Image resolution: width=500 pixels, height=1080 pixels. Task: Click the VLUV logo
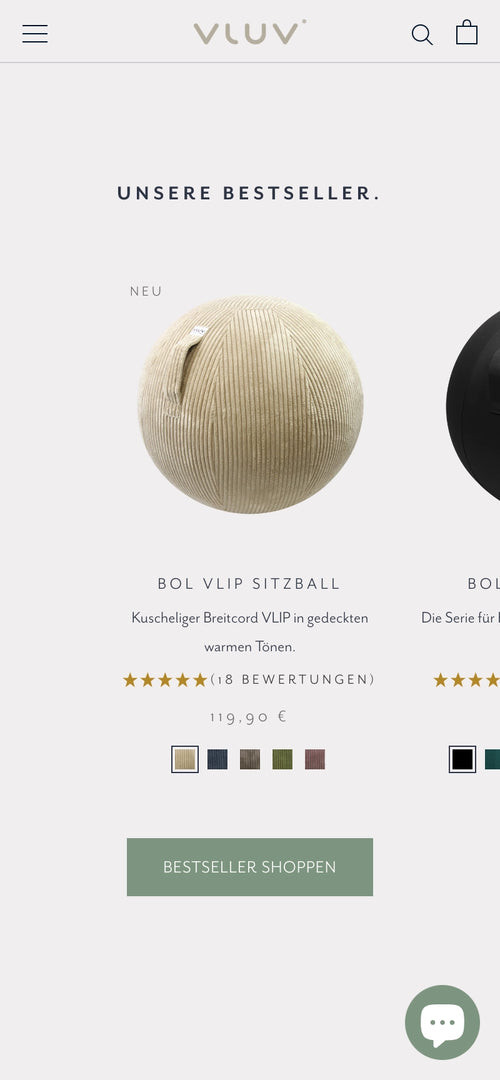click(250, 32)
